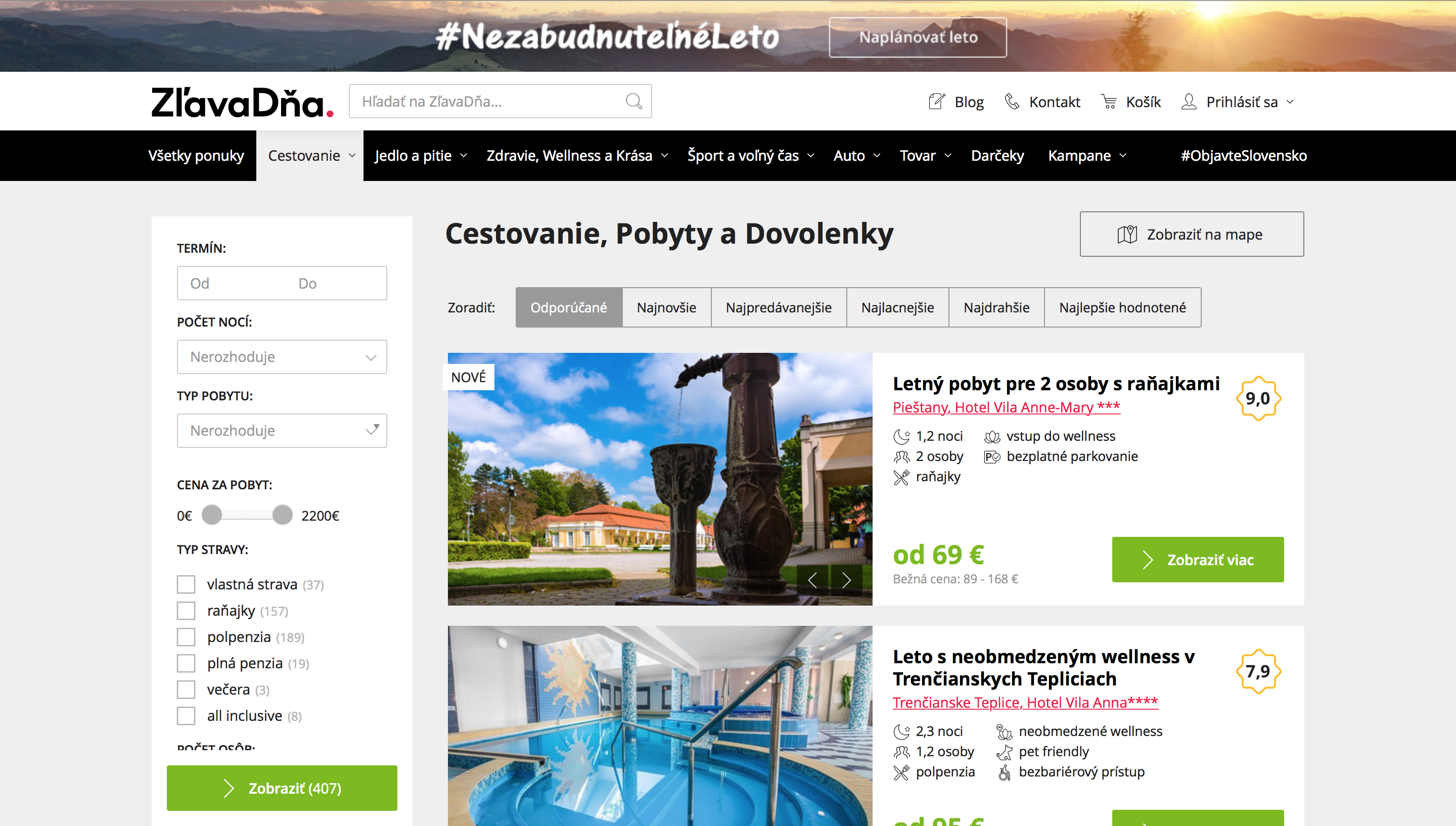The height and width of the screenshot is (826, 1456).
Task: Open the Typ pobytu dropdown
Action: tap(282, 431)
